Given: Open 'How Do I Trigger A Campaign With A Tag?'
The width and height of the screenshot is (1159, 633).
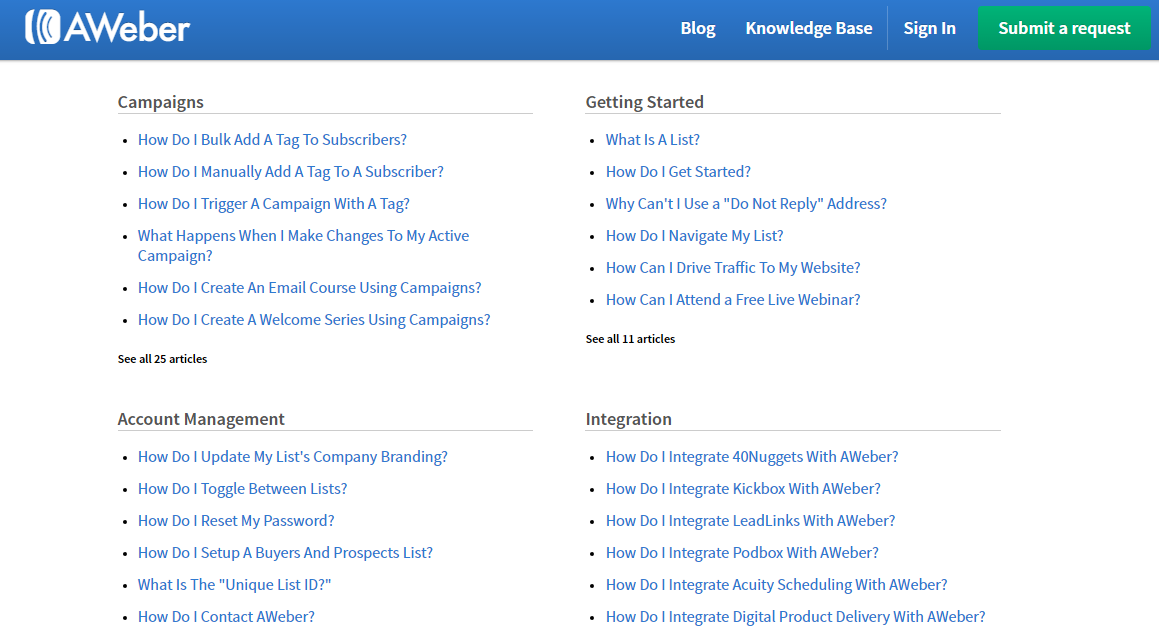Looking at the screenshot, I should tap(273, 203).
